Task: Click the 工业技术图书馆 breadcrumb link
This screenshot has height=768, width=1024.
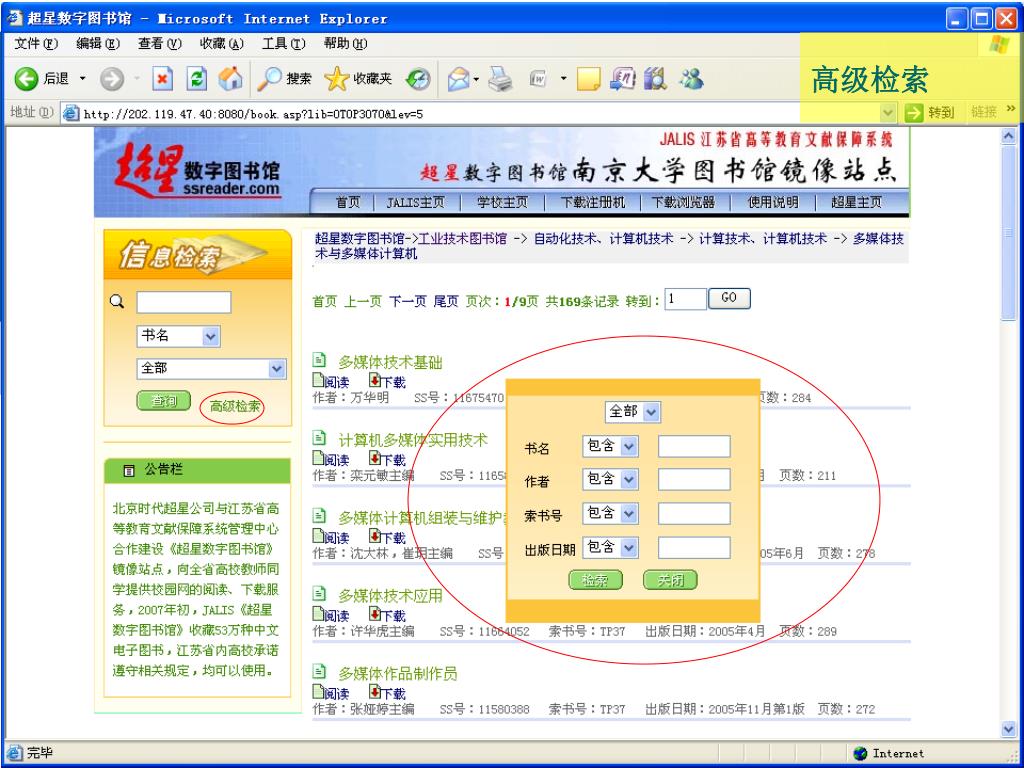Action: pos(462,239)
